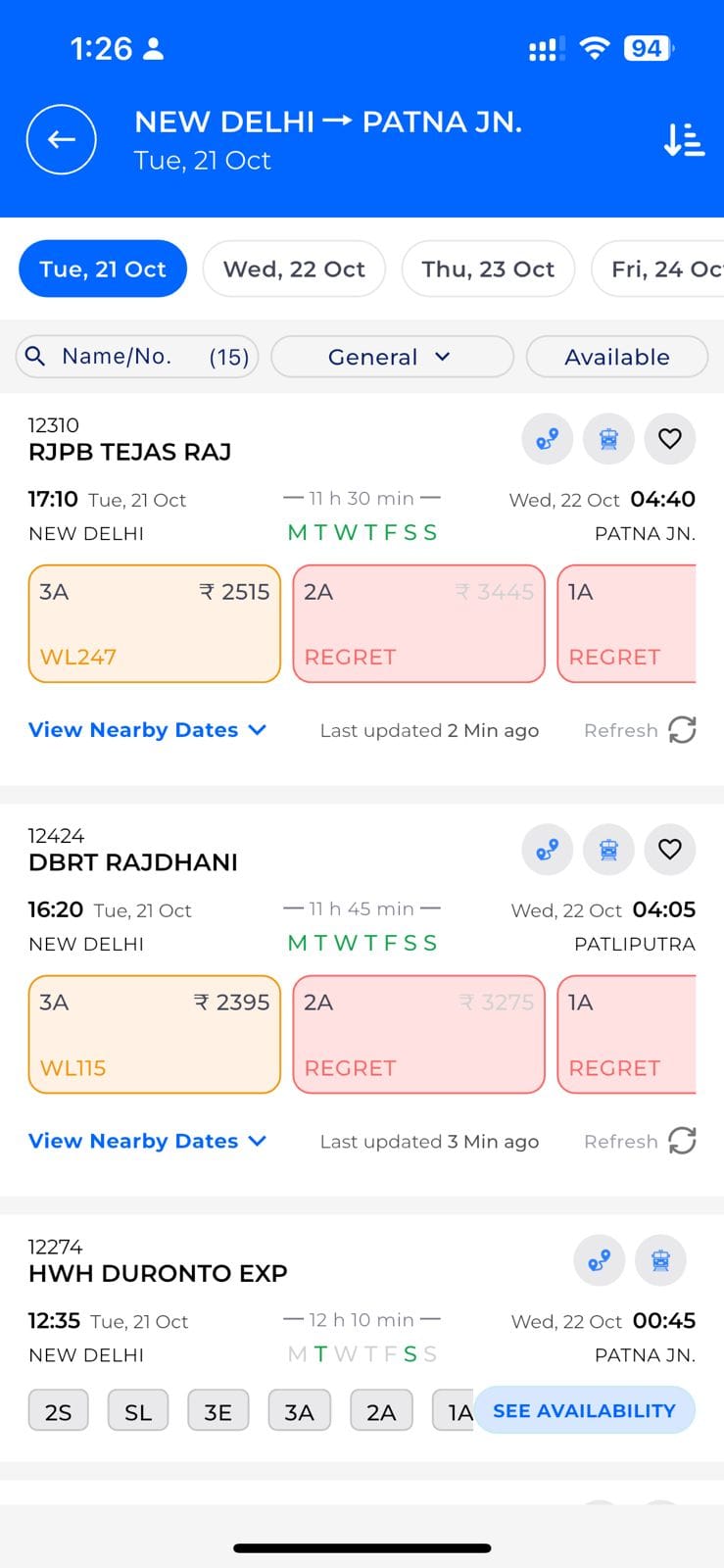Expand View Nearby Dates for train 12424

point(147,1141)
